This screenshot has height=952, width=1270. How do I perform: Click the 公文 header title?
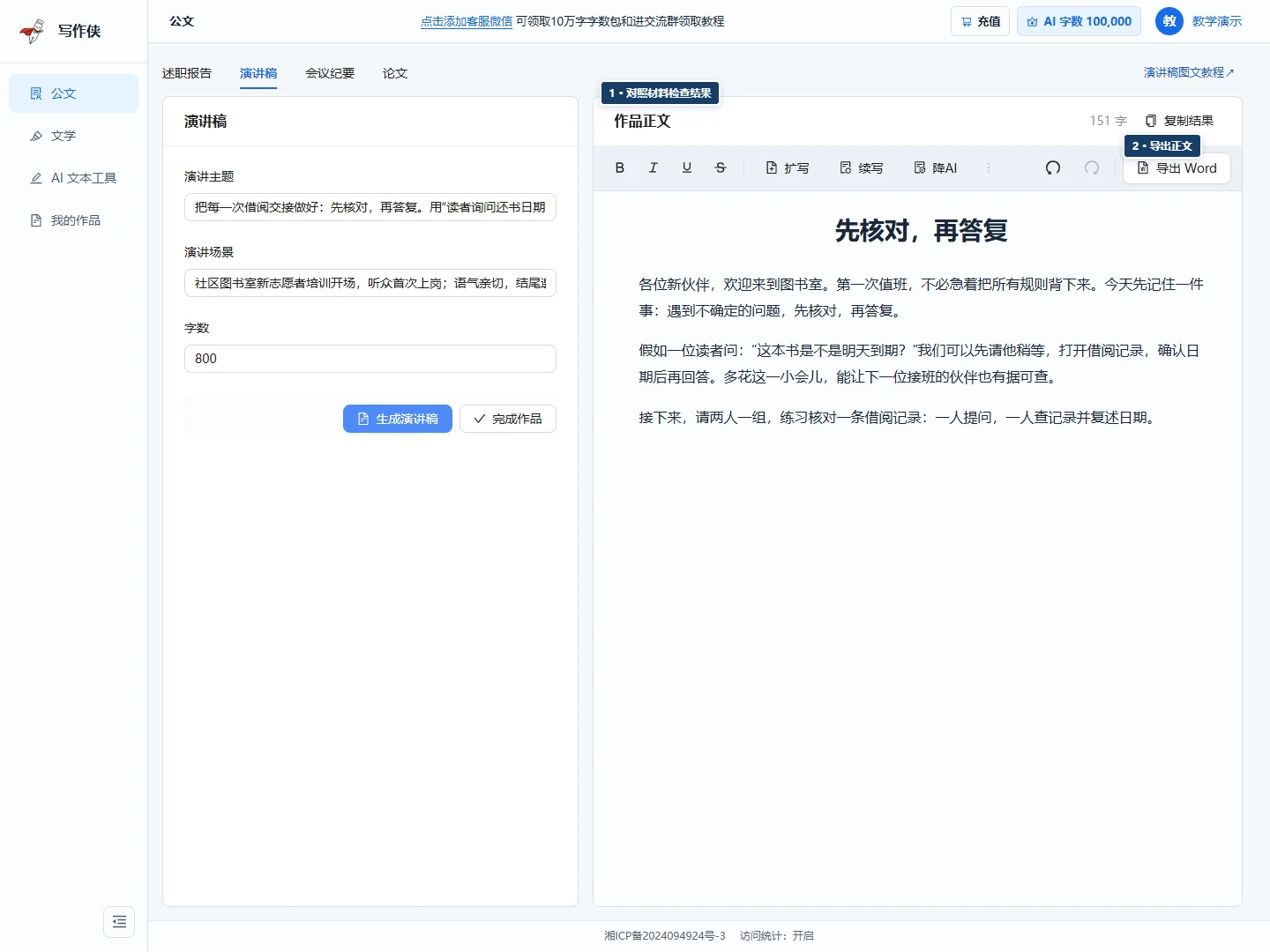[x=182, y=21]
